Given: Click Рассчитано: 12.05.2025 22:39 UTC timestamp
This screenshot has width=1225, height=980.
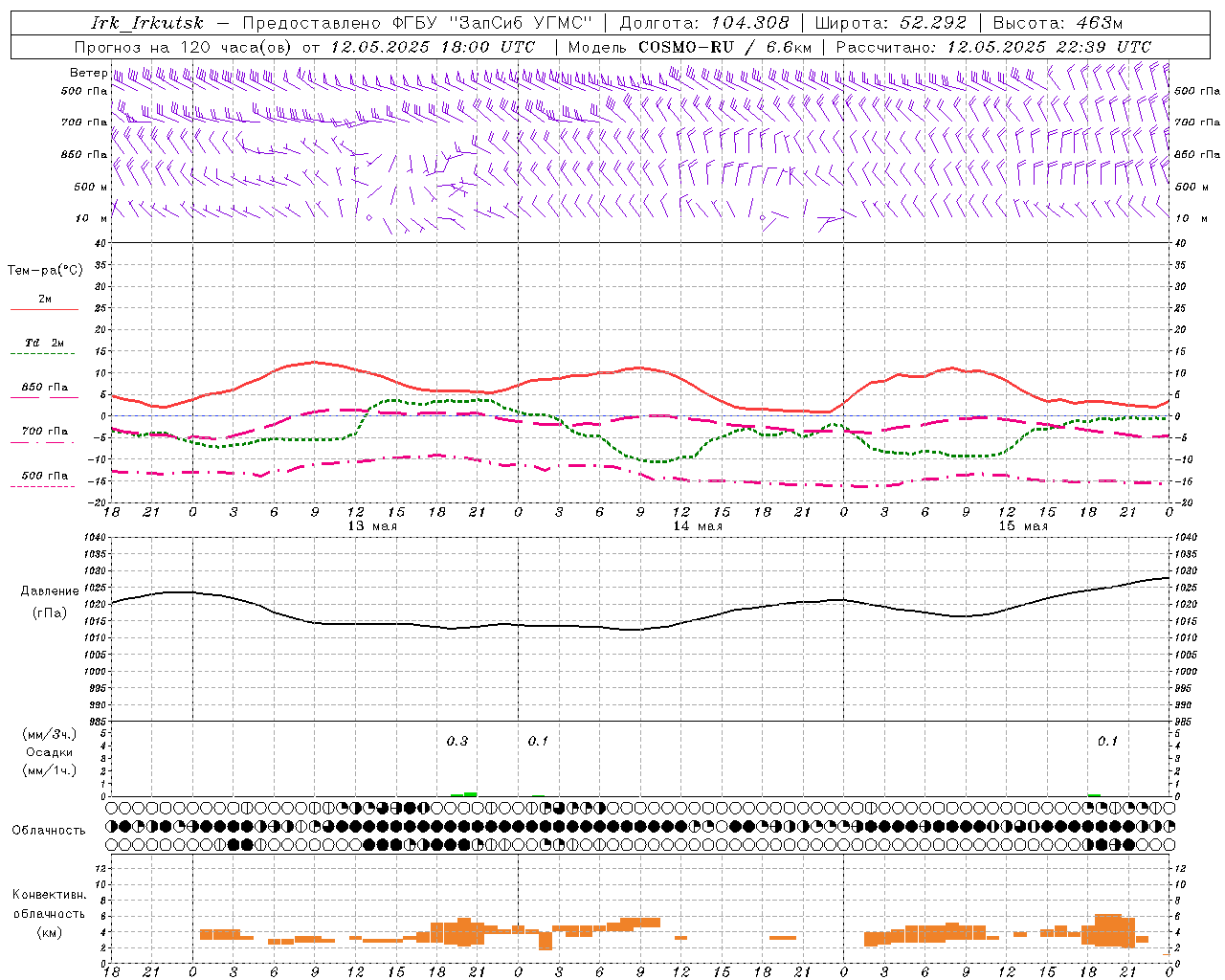Looking at the screenshot, I should 993,47.
